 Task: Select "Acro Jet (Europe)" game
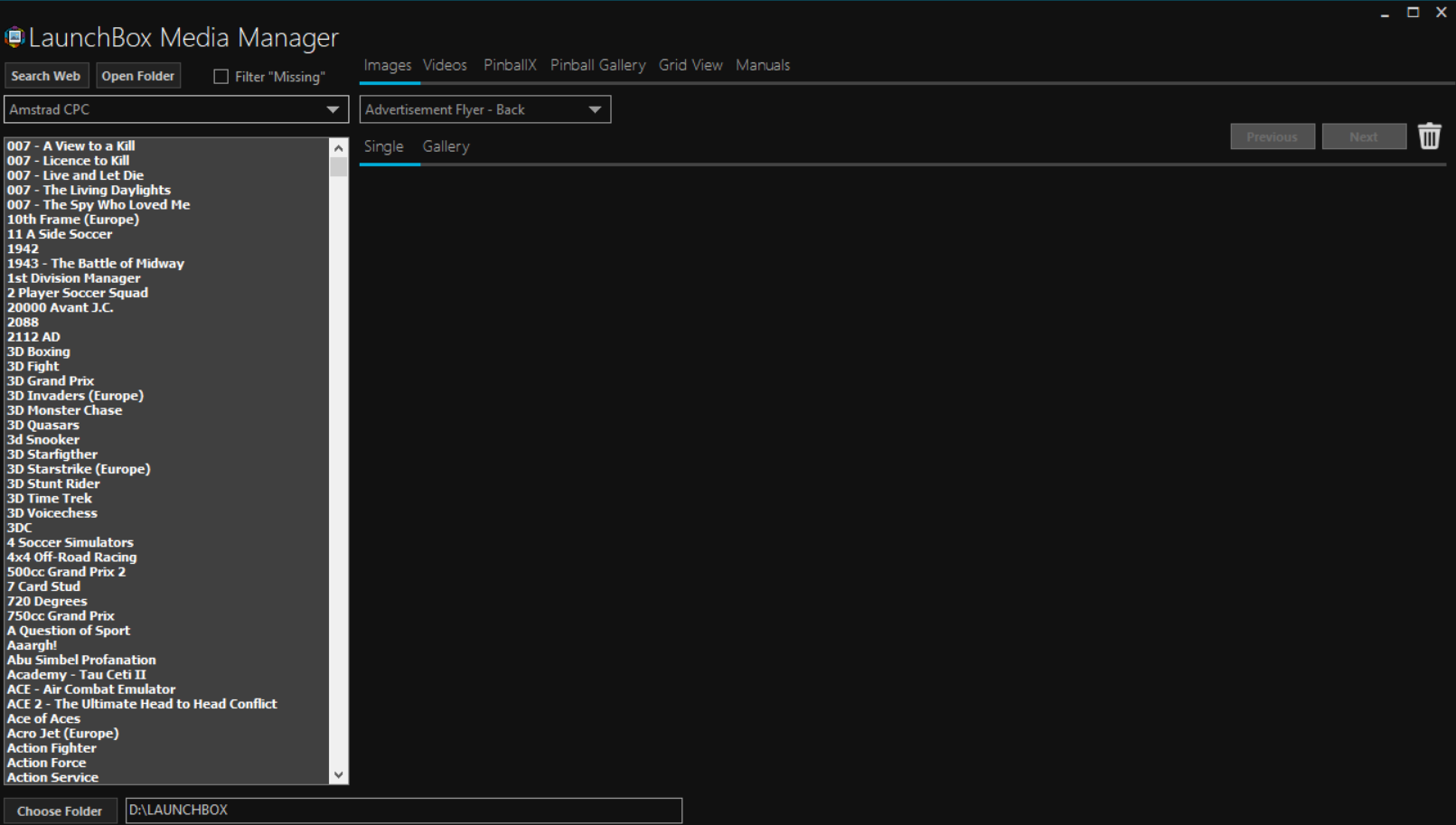tap(63, 733)
